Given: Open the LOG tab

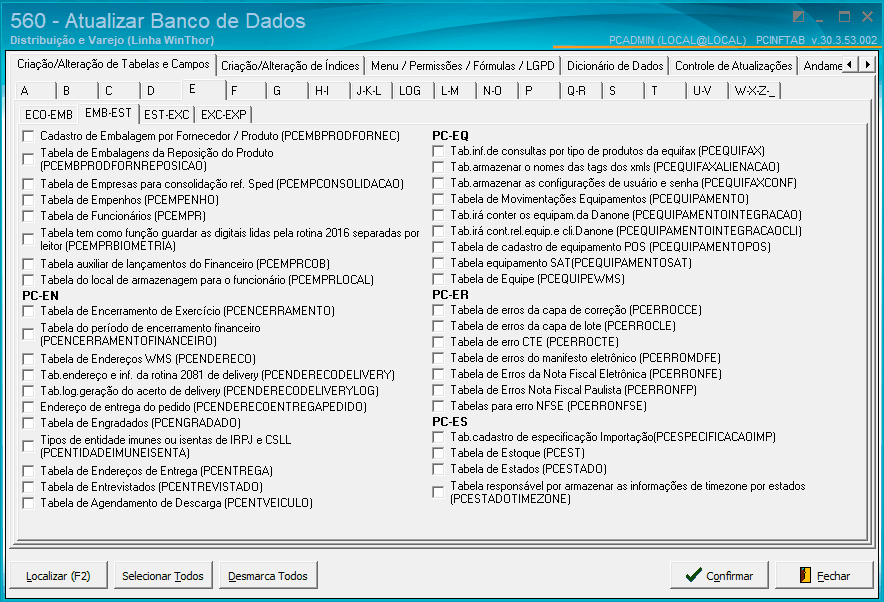Looking at the screenshot, I should (413, 91).
